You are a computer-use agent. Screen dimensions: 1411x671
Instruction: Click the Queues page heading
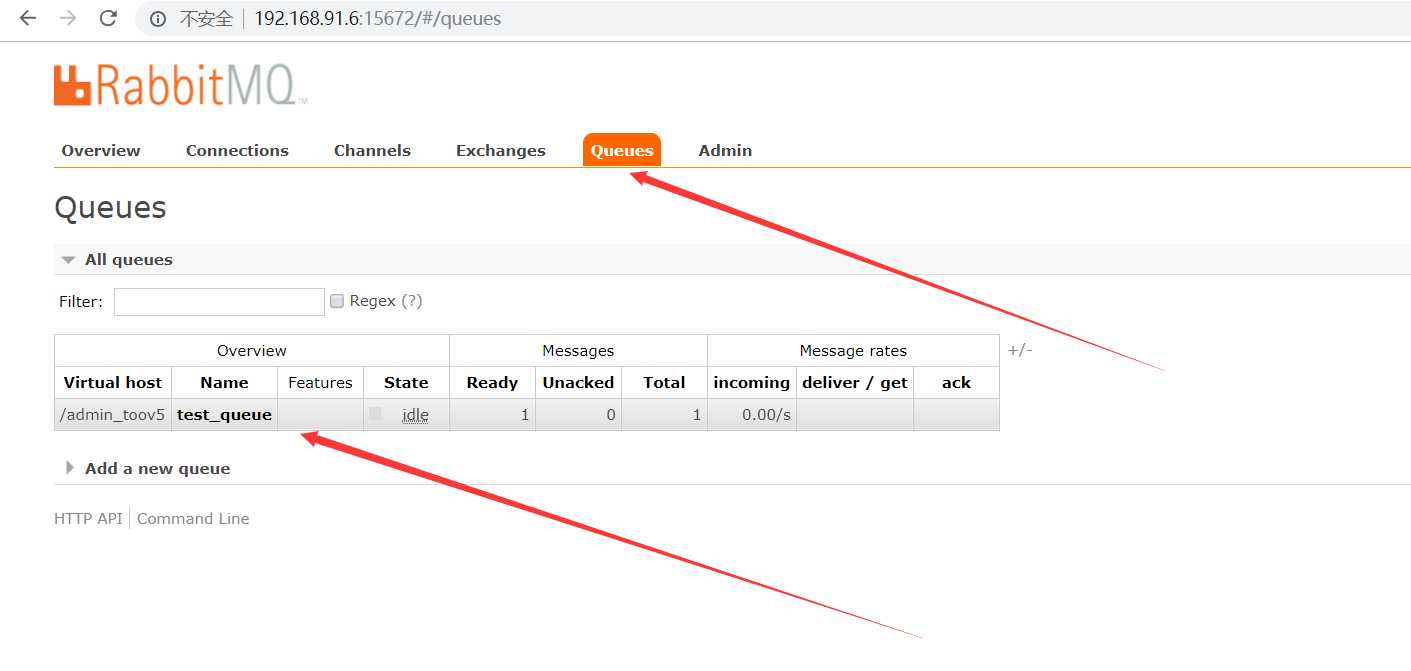pyautogui.click(x=110, y=208)
